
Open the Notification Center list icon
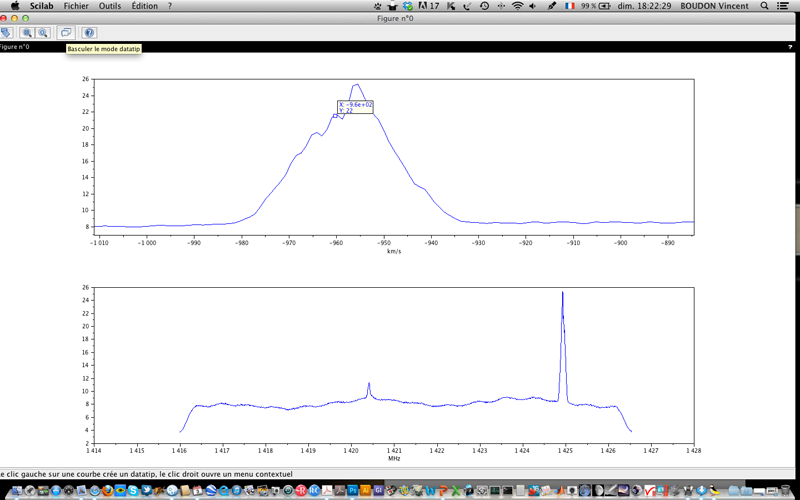click(x=787, y=6)
